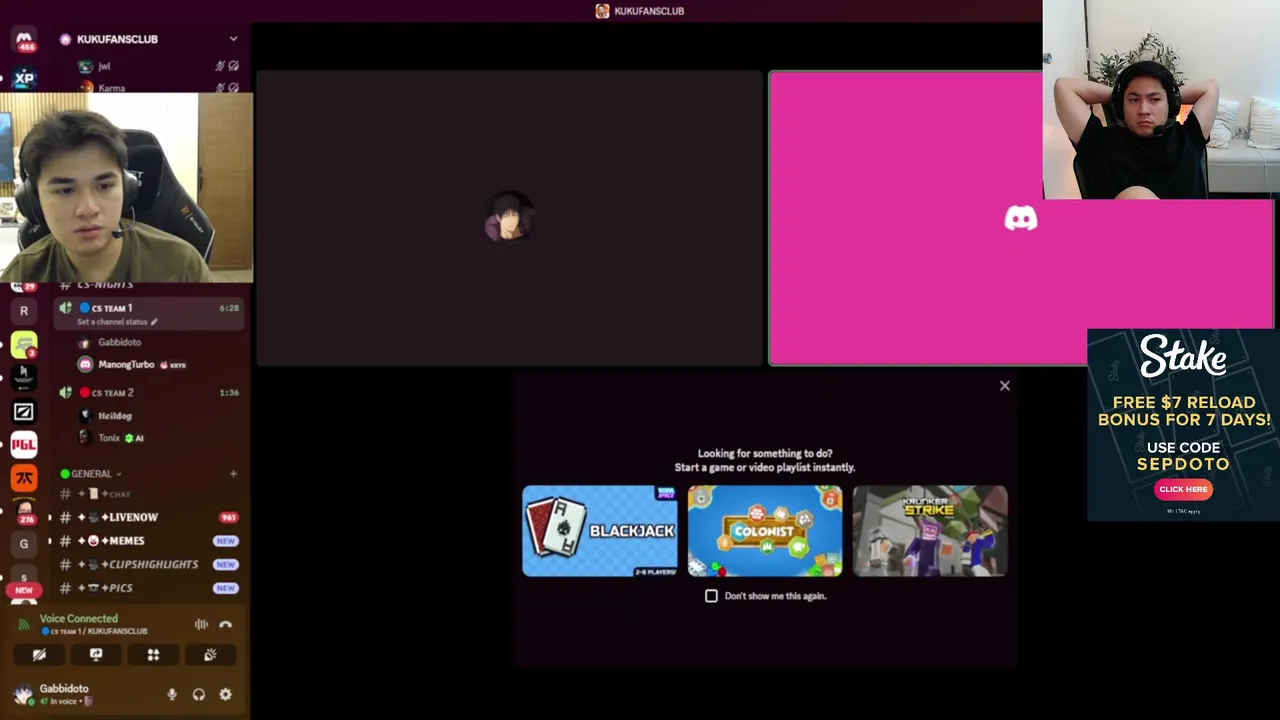This screenshot has height=720, width=1280.
Task: Open the LIVENOW text channel
Action: [150, 517]
